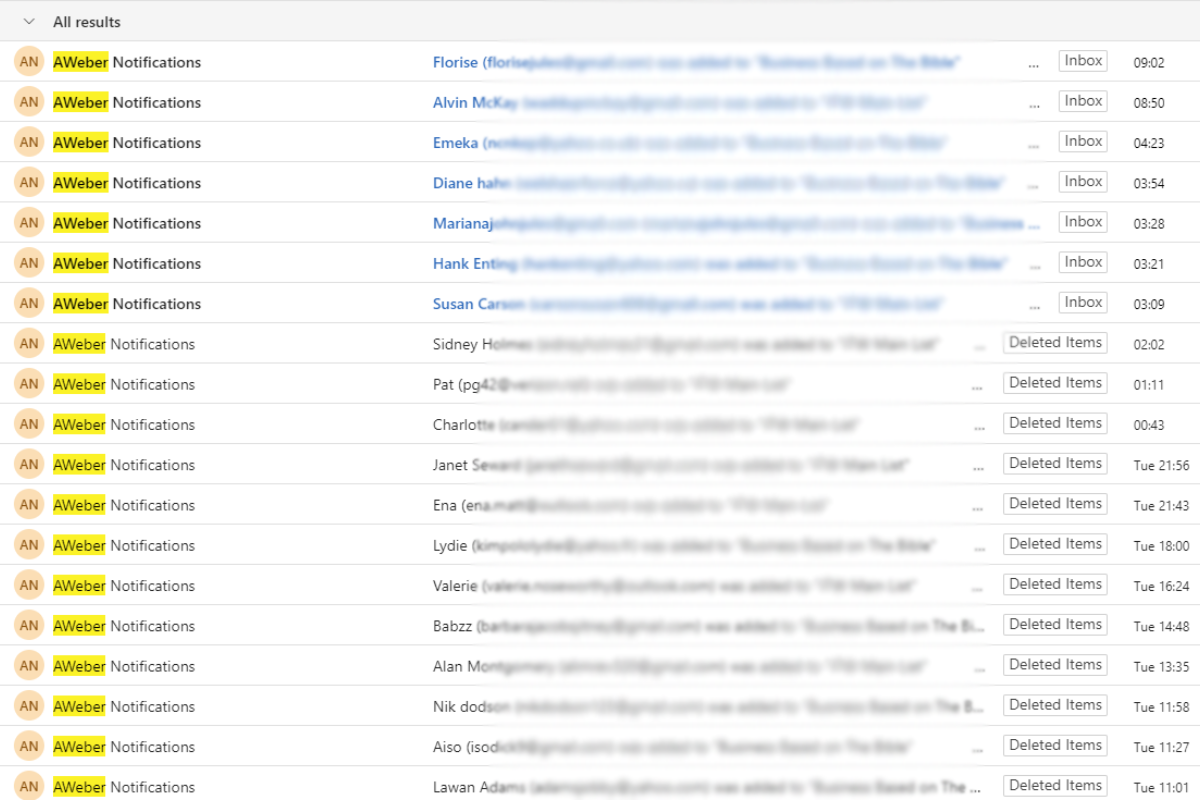Click Deleted Items tag on Tue 16:24 email
This screenshot has height=800, width=1200.
1055,584
